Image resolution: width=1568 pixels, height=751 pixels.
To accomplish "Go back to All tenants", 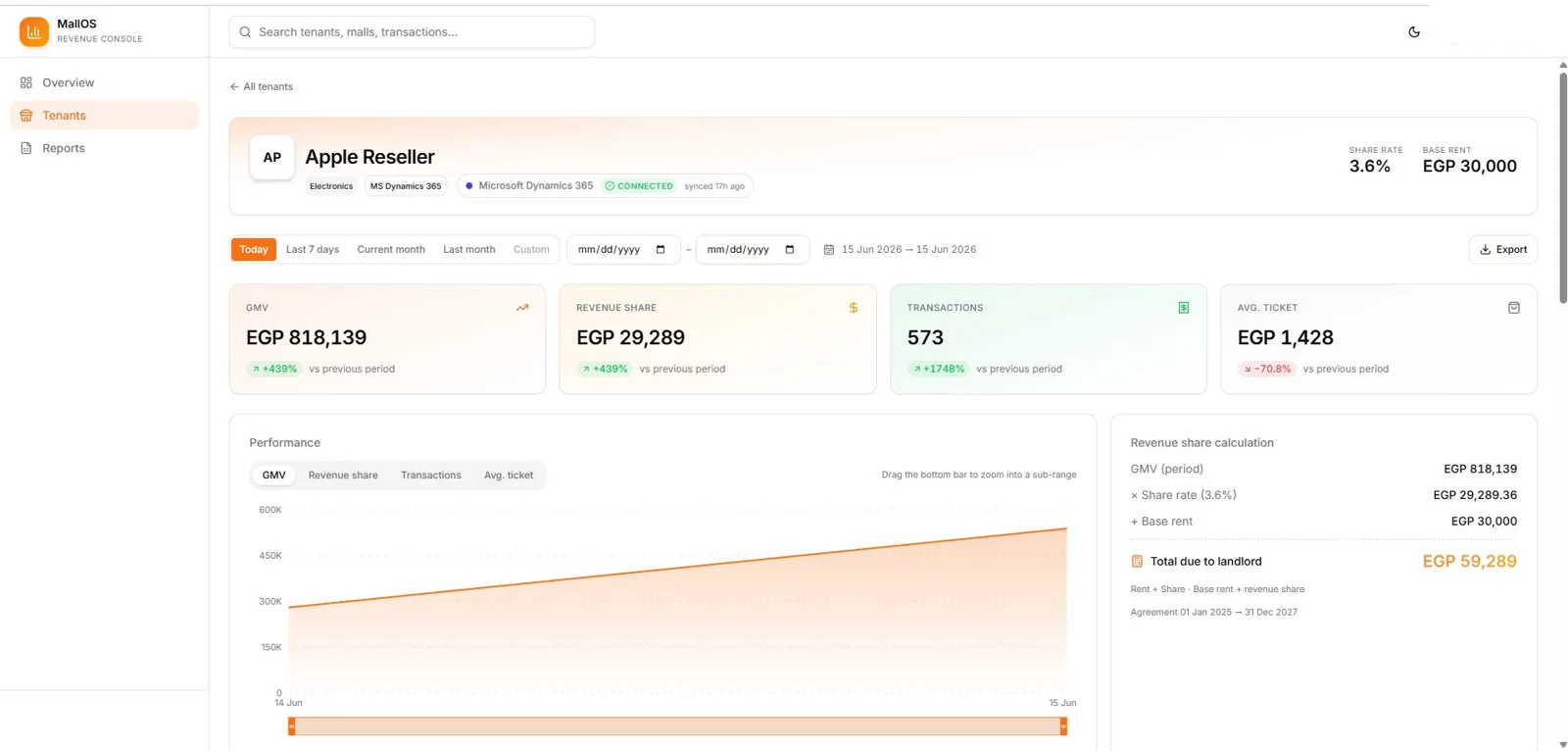I will pos(261,86).
